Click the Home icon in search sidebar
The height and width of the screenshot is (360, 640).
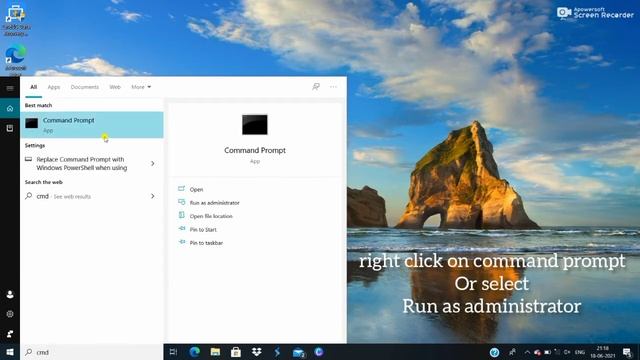click(10, 108)
